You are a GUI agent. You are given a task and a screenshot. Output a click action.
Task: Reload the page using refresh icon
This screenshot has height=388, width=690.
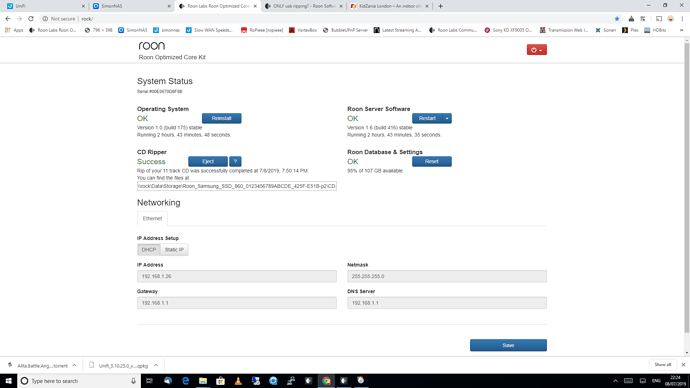pos(31,19)
